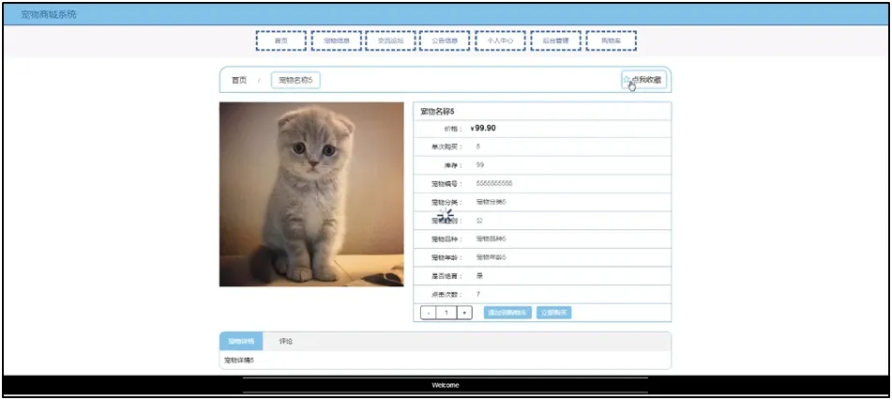The height and width of the screenshot is (400, 892).
Task: Open the 公告信息 announcements menu
Action: [x=445, y=41]
